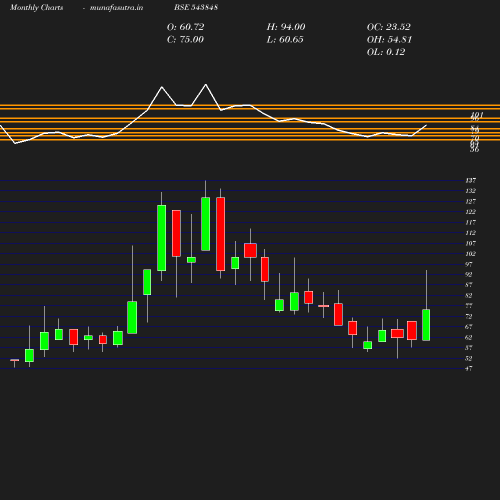The height and width of the screenshot is (500, 500).
Task: Click the open value "O: 60.72"
Action: tap(186, 27)
